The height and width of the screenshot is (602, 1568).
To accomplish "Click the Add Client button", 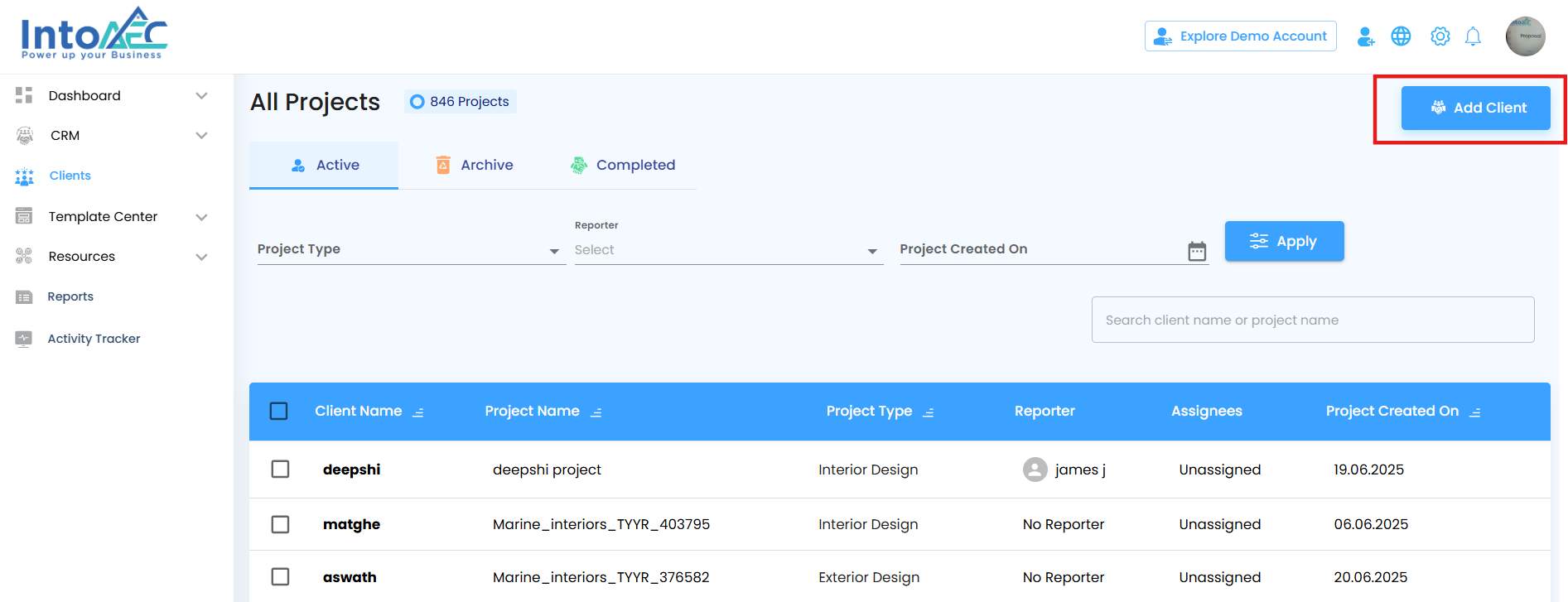I will coord(1475,108).
